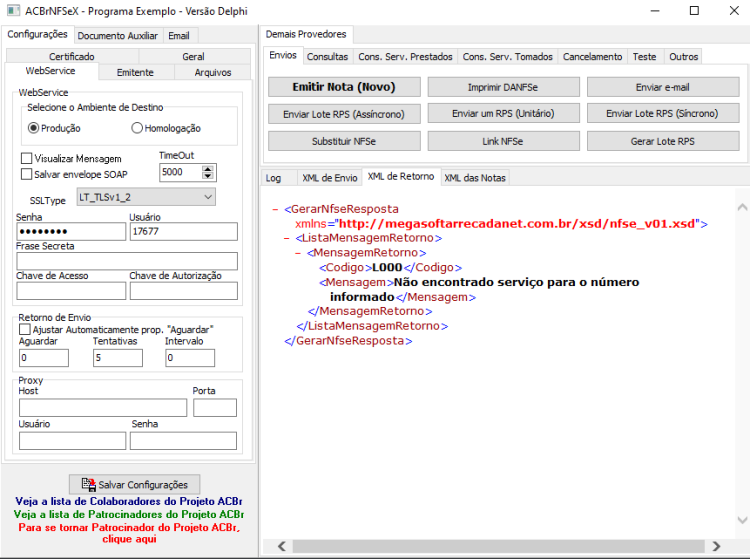Enable the Visualizar Mensagem checkbox
Image resolution: width=750 pixels, height=559 pixels.
coord(27,158)
